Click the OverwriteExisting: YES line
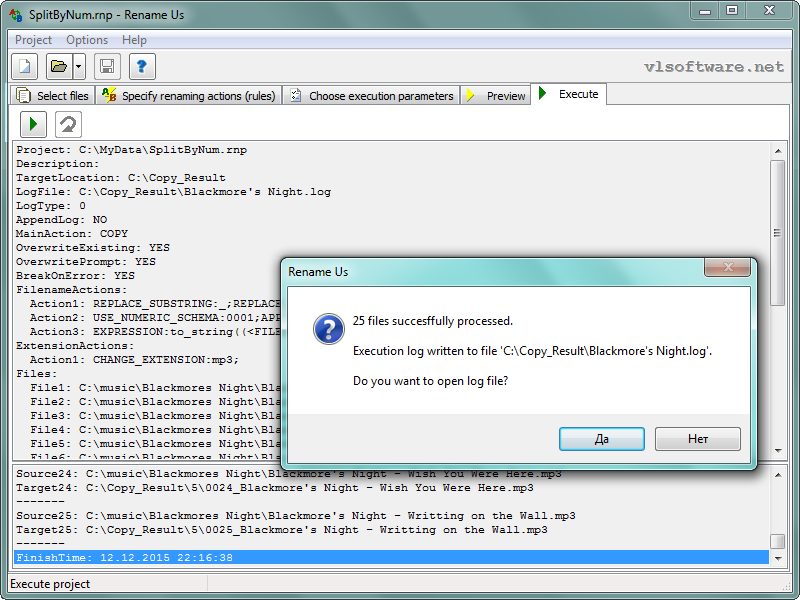The width and height of the screenshot is (800, 600). [x=93, y=248]
